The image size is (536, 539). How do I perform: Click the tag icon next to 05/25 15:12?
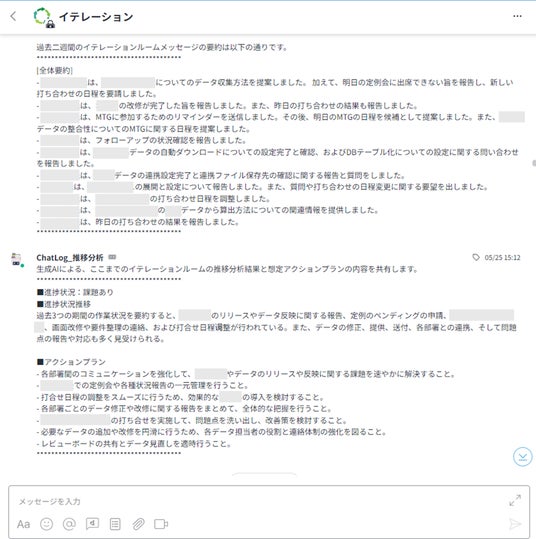[475, 257]
